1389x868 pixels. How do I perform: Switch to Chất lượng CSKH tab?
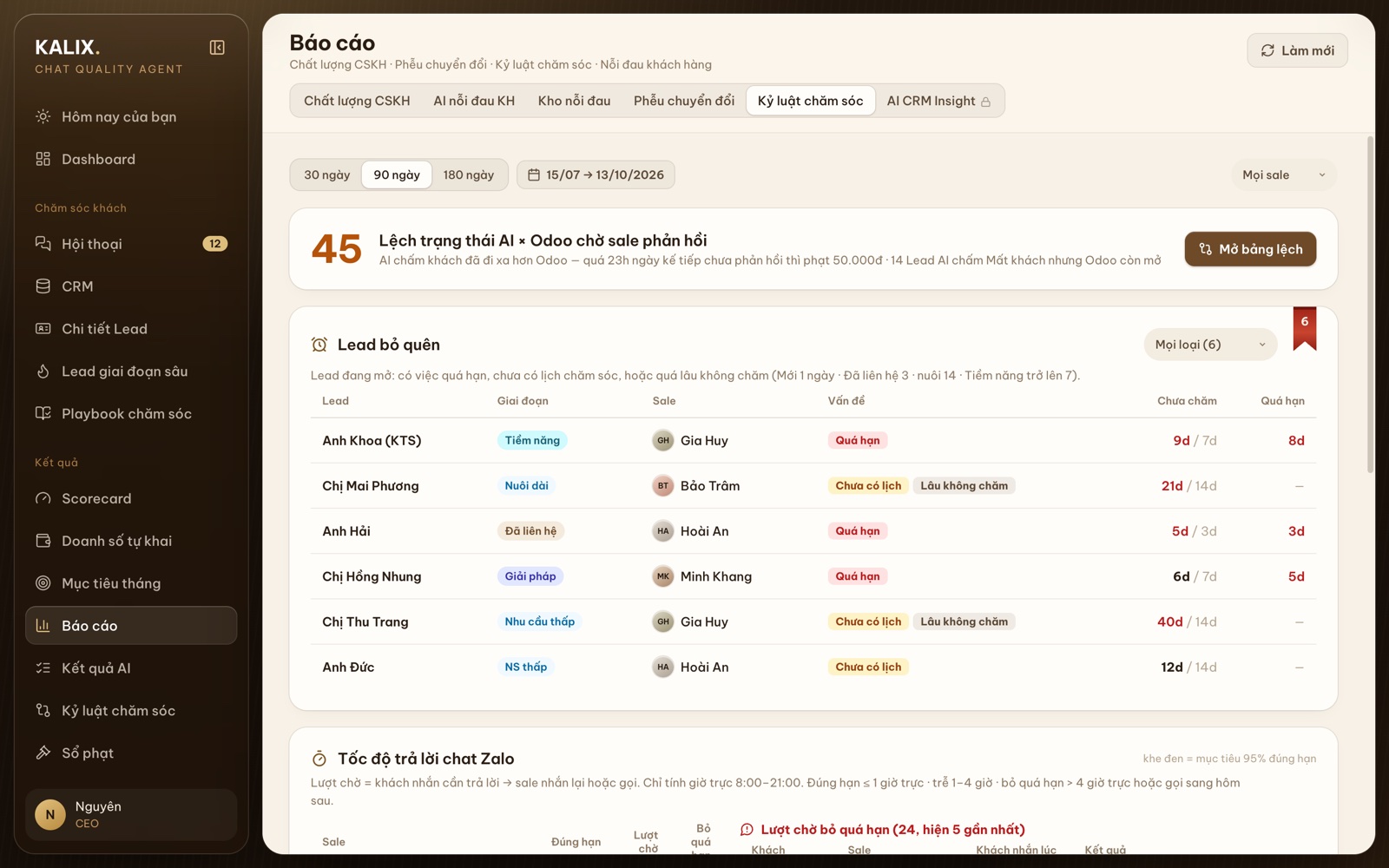pyautogui.click(x=357, y=101)
